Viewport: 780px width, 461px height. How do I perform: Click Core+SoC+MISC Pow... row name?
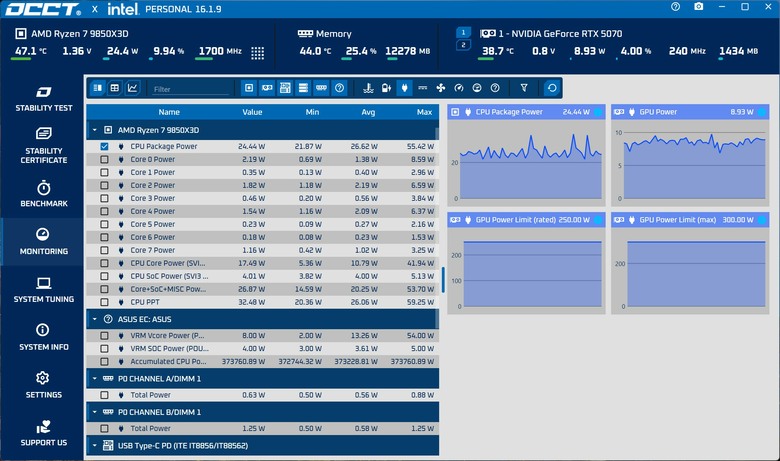tap(168, 289)
